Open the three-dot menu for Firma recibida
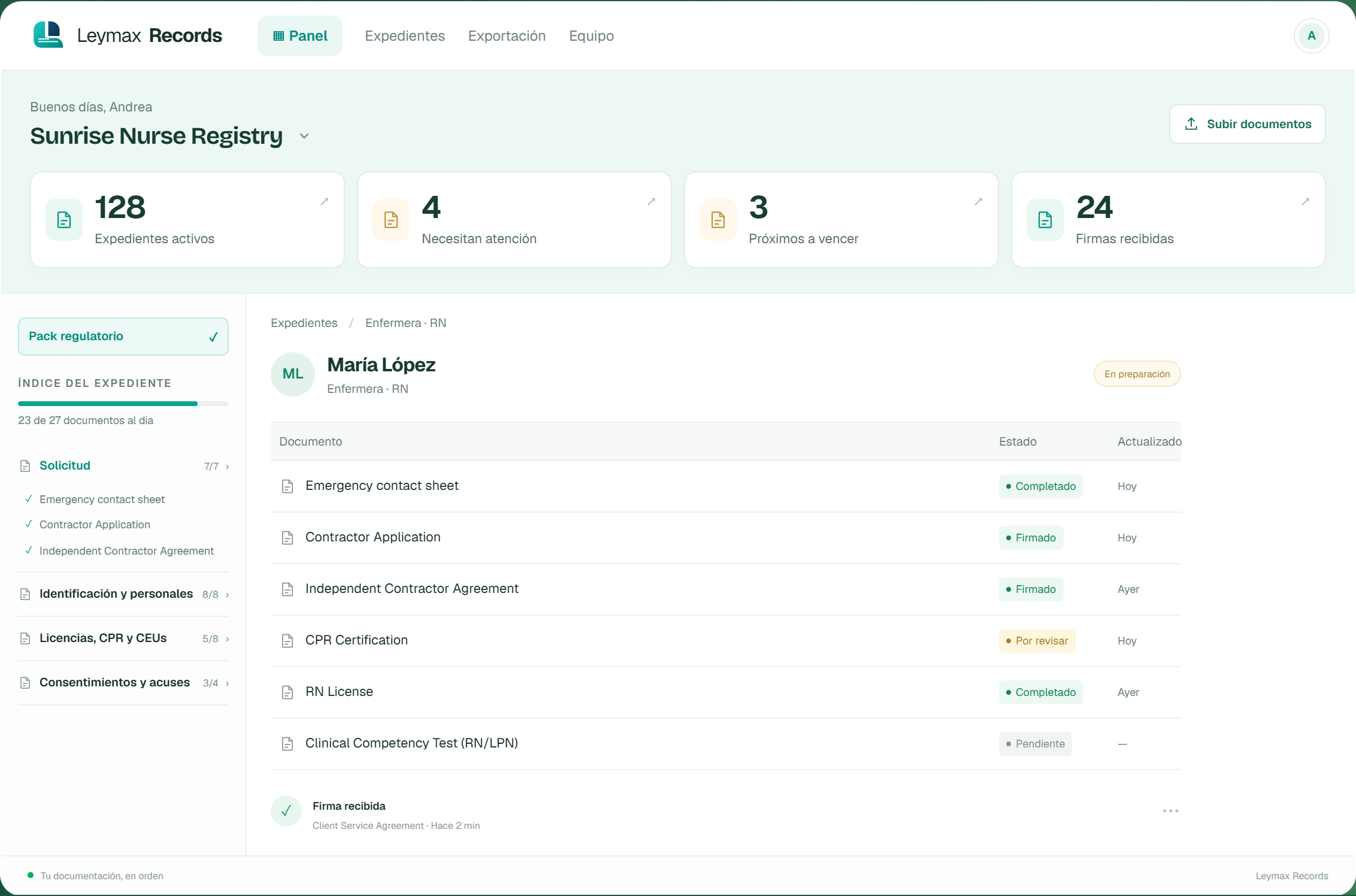Viewport: 1356px width, 896px height. [x=1170, y=811]
